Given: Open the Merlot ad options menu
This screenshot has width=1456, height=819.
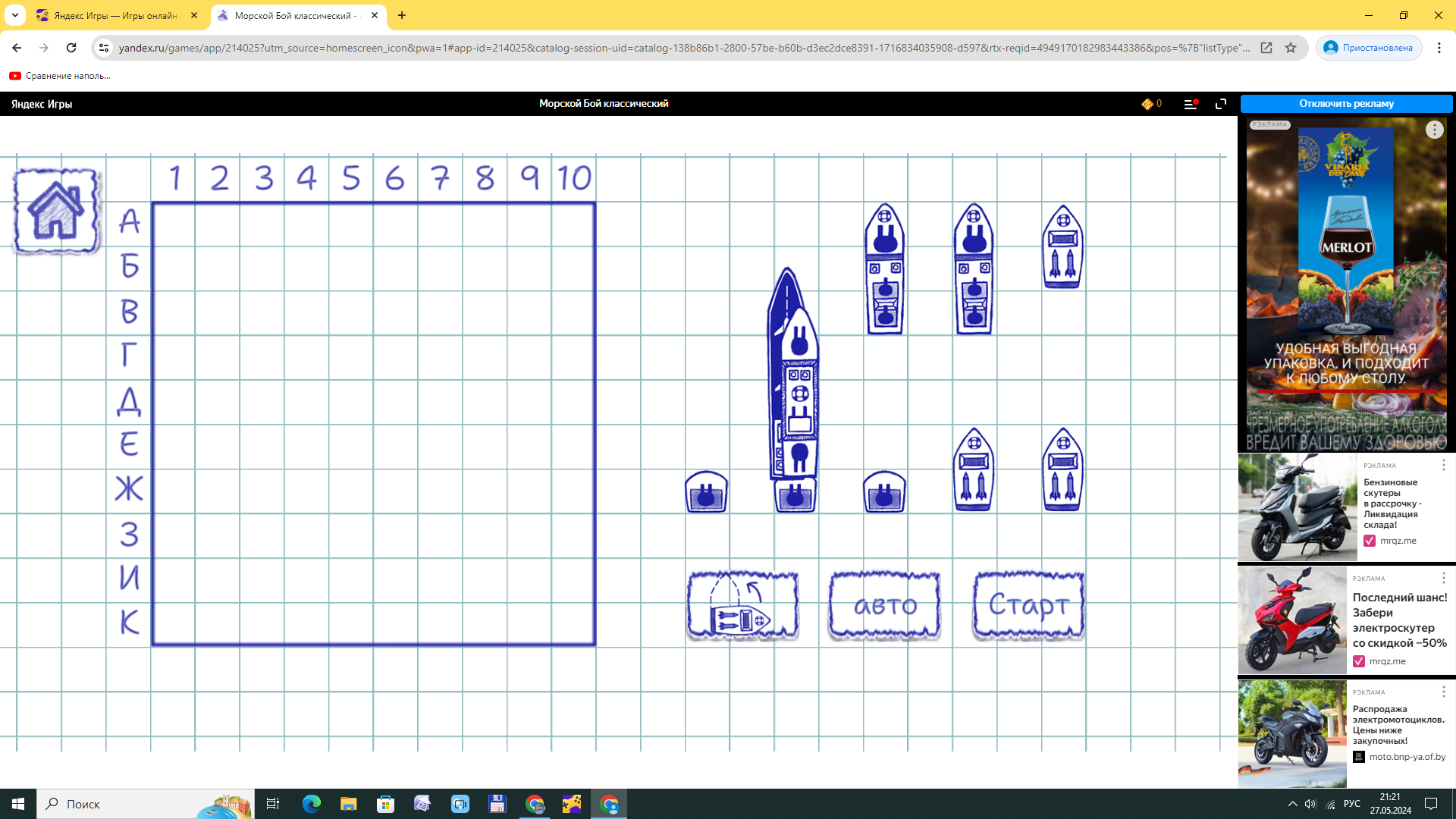Looking at the screenshot, I should pyautogui.click(x=1434, y=130).
